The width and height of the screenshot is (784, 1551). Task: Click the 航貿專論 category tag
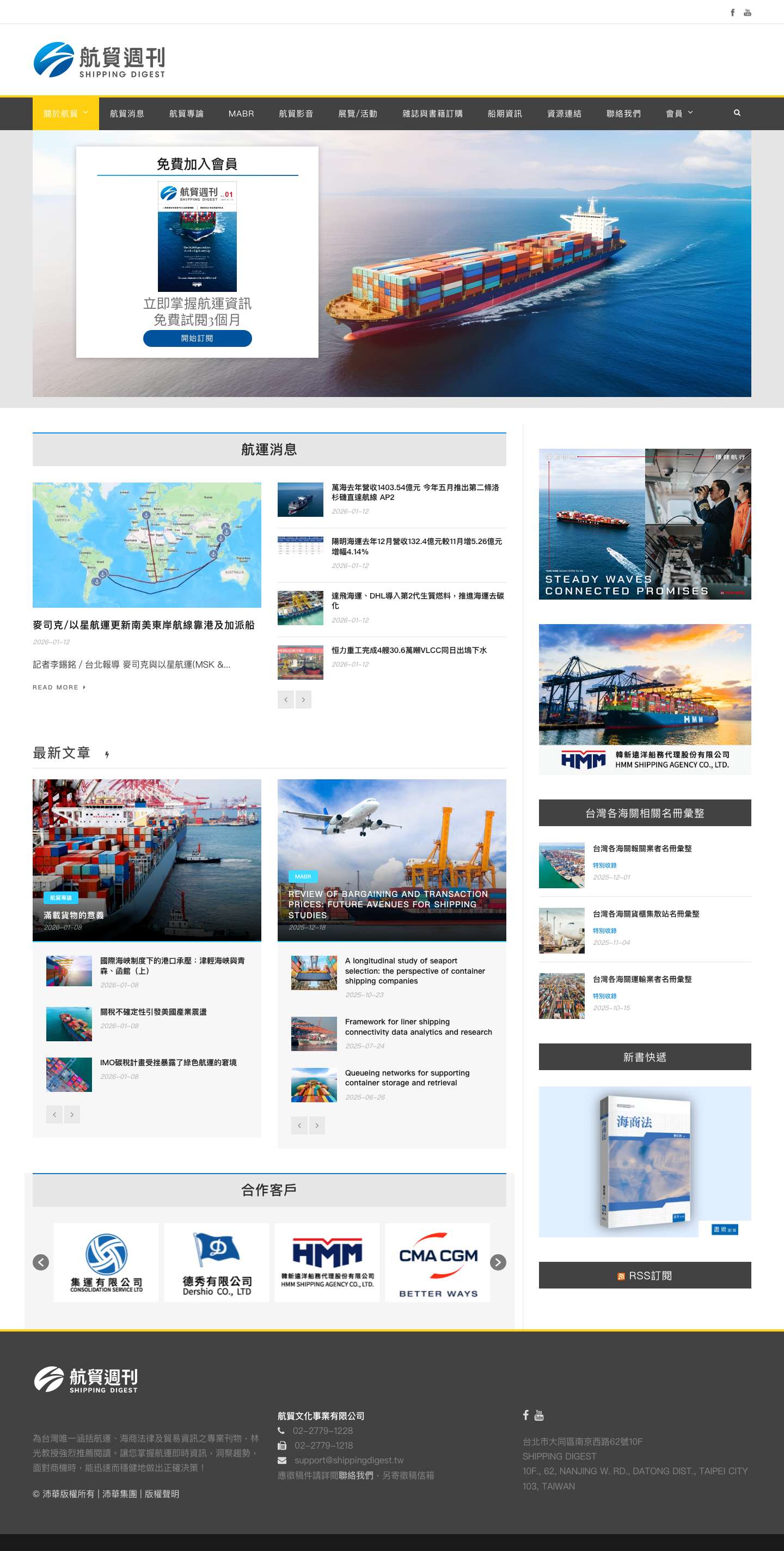(x=61, y=897)
